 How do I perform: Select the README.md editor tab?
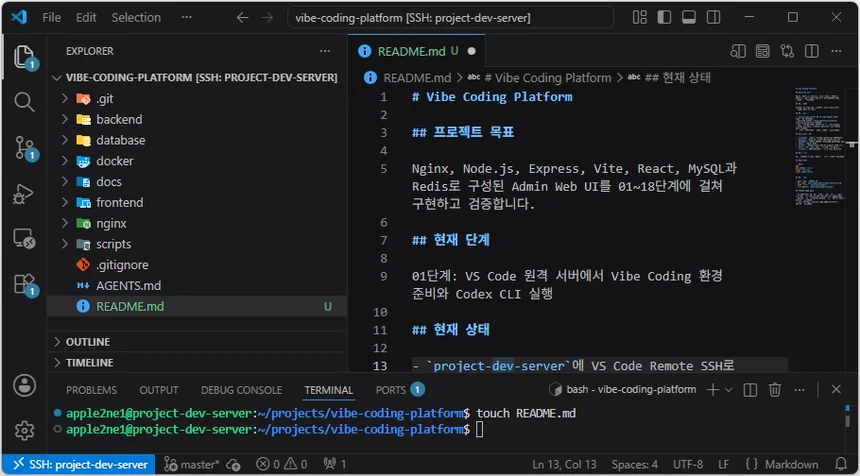pos(416,52)
